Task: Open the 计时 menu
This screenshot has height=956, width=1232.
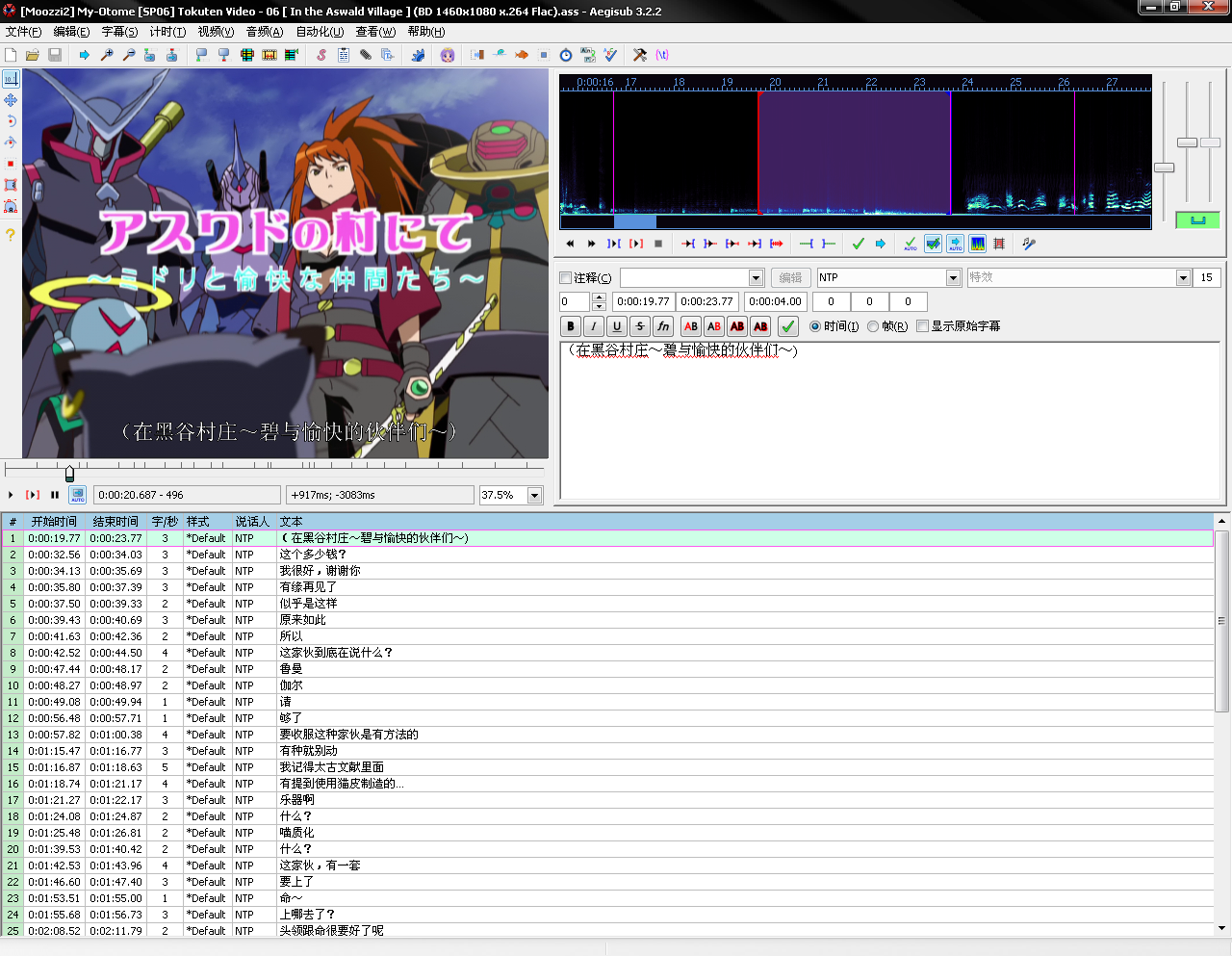Action: click(167, 32)
